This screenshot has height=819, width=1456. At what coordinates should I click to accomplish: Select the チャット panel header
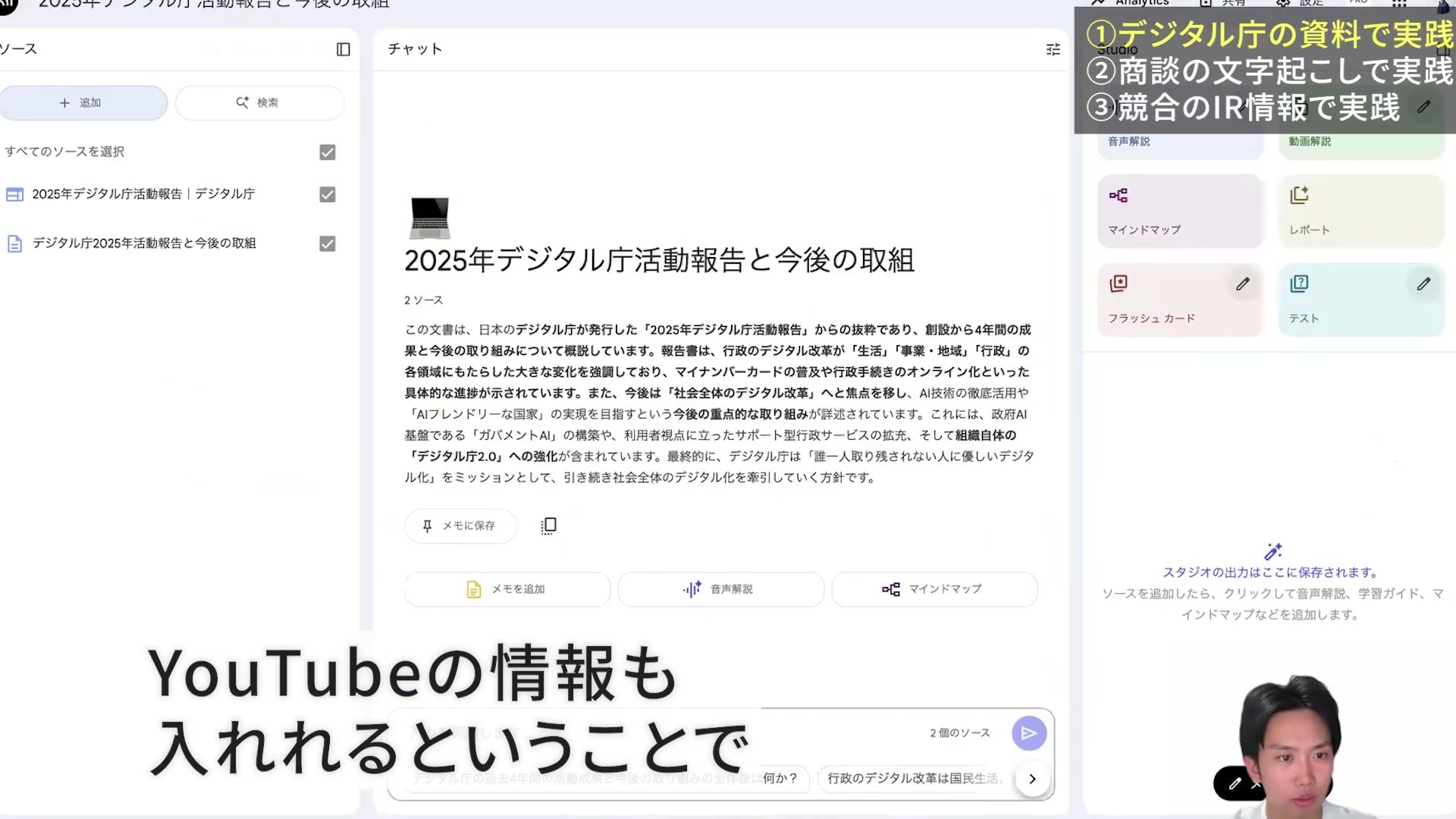[415, 49]
